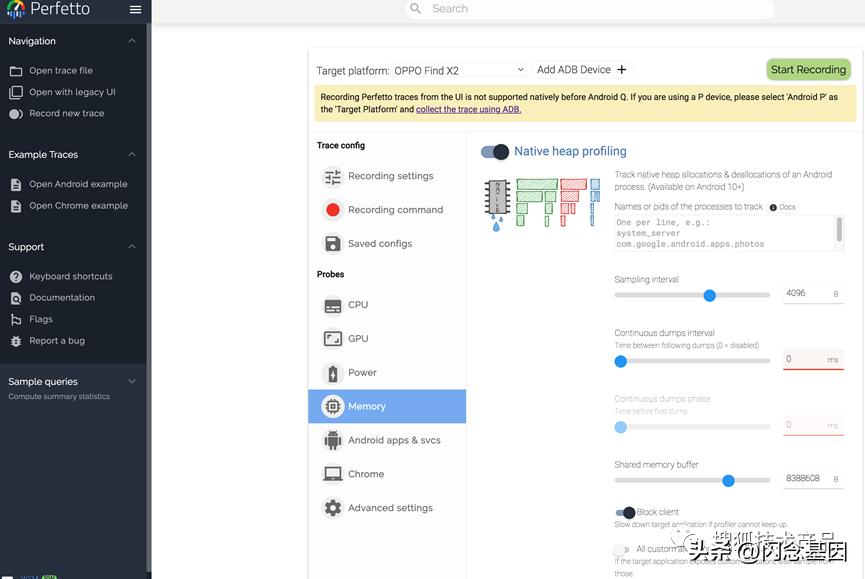865x579 pixels.
Task: Expand the Sample queries section
Action: [132, 382]
